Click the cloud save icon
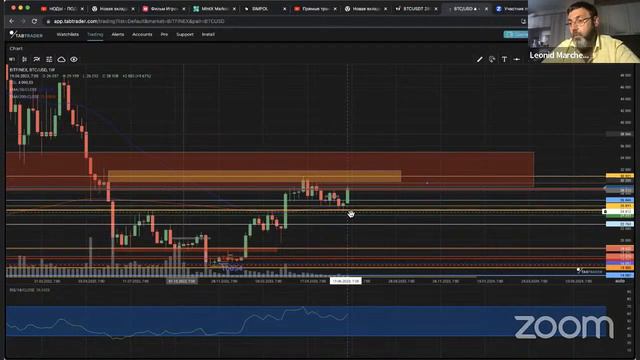640x360 pixels. [61, 60]
